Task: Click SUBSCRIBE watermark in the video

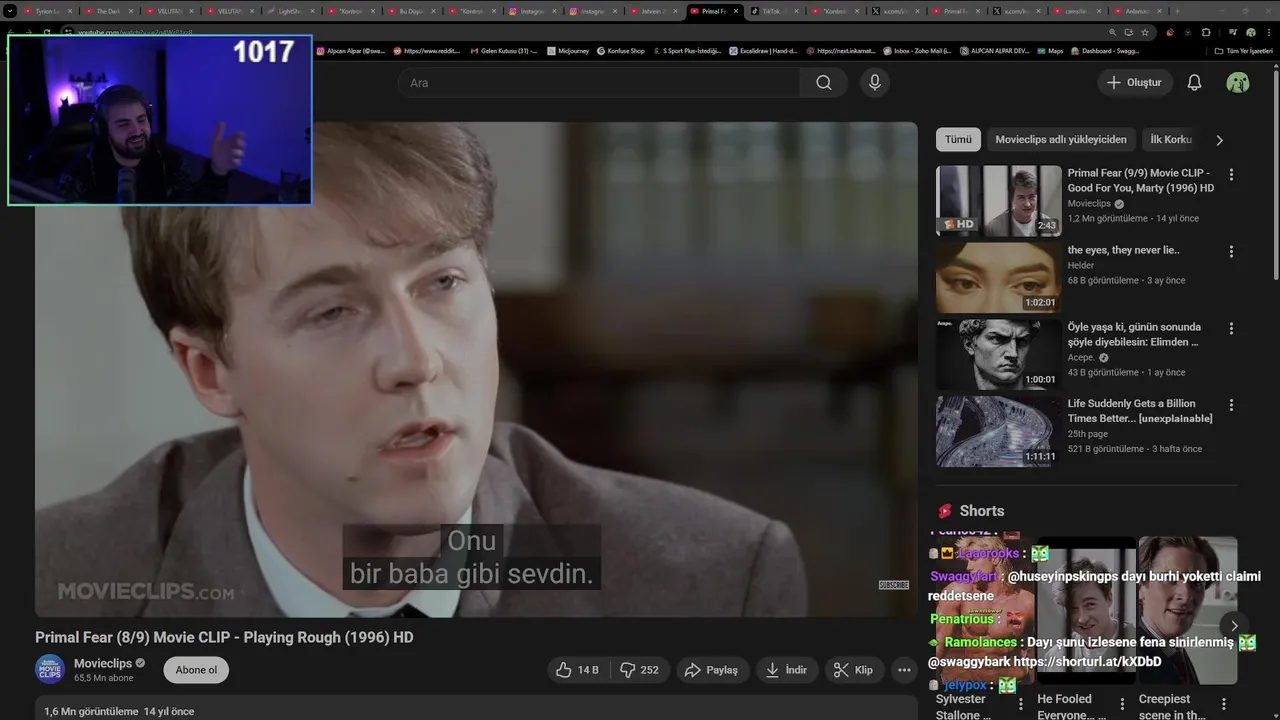Action: point(894,585)
